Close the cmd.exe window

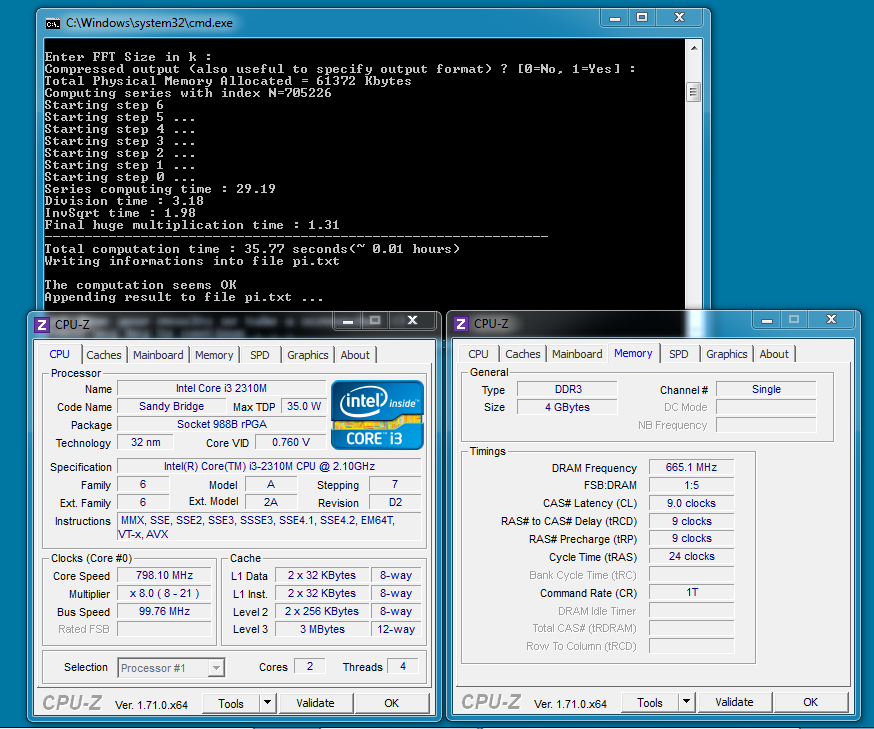coord(679,18)
